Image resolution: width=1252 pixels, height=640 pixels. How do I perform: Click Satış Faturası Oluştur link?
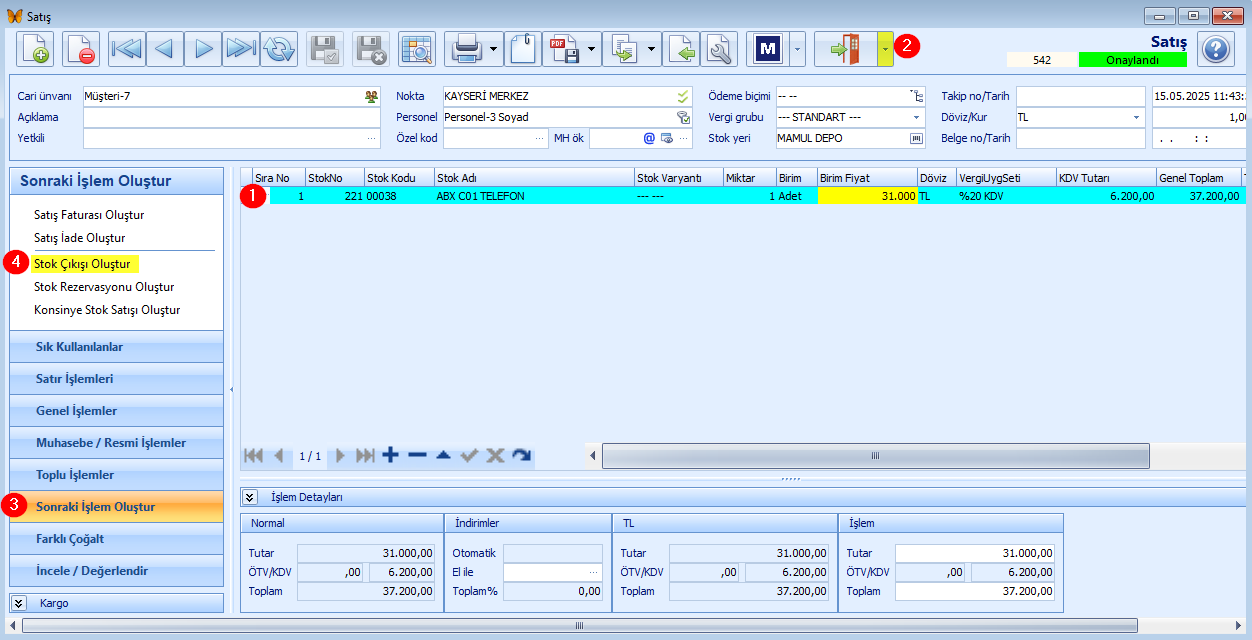coord(89,215)
